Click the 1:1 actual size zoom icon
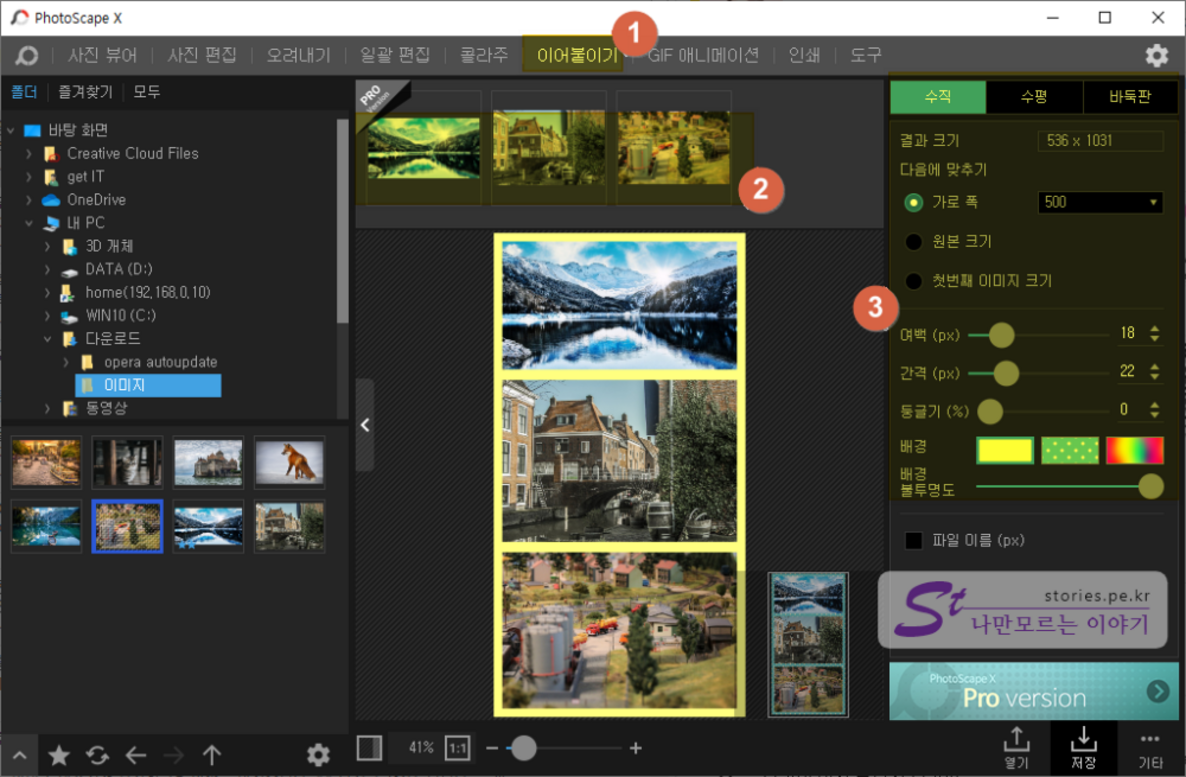This screenshot has height=777, width=1186. coord(457,748)
